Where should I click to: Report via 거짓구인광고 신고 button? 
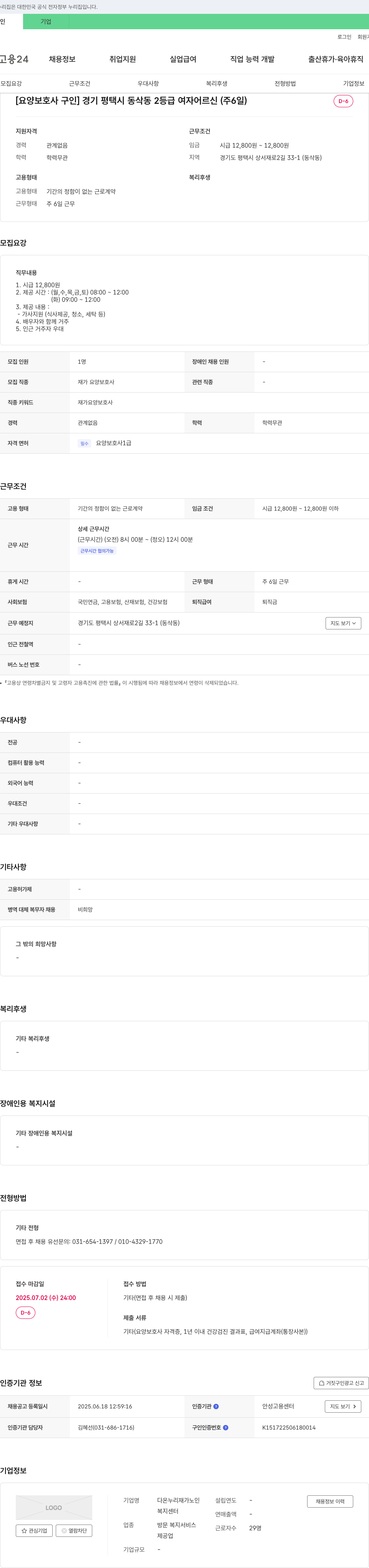pyautogui.click(x=341, y=1383)
